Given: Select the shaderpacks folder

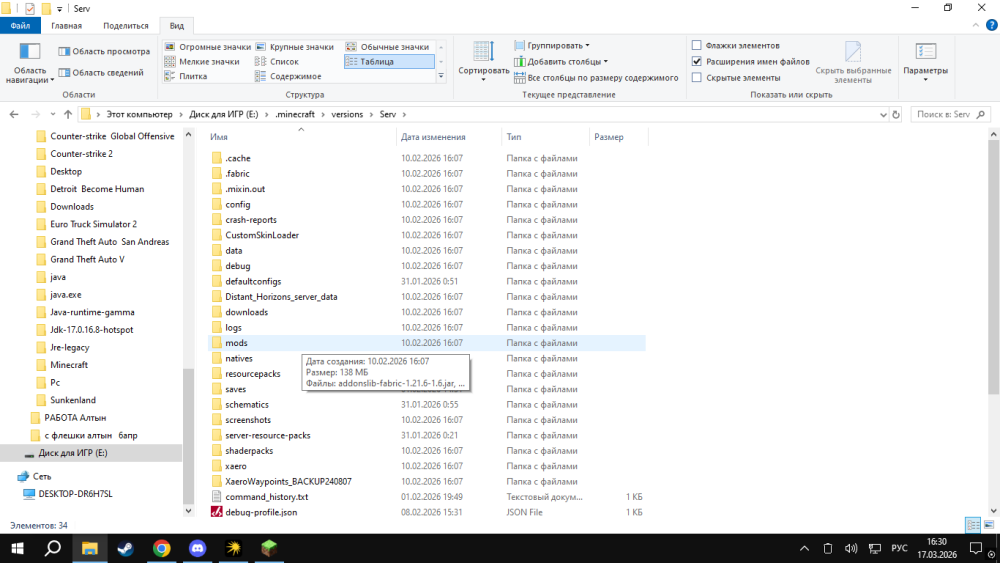Looking at the screenshot, I should 249,451.
